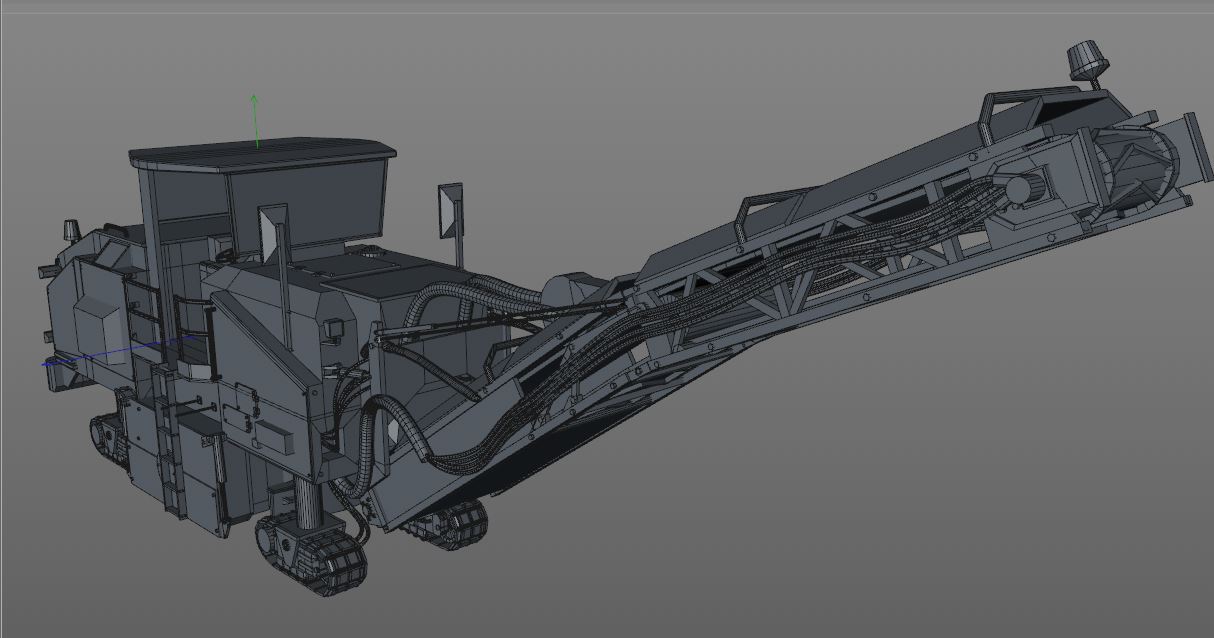Select the cabin roof canopy of the model
The image size is (1214, 638).
pyautogui.click(x=262, y=156)
